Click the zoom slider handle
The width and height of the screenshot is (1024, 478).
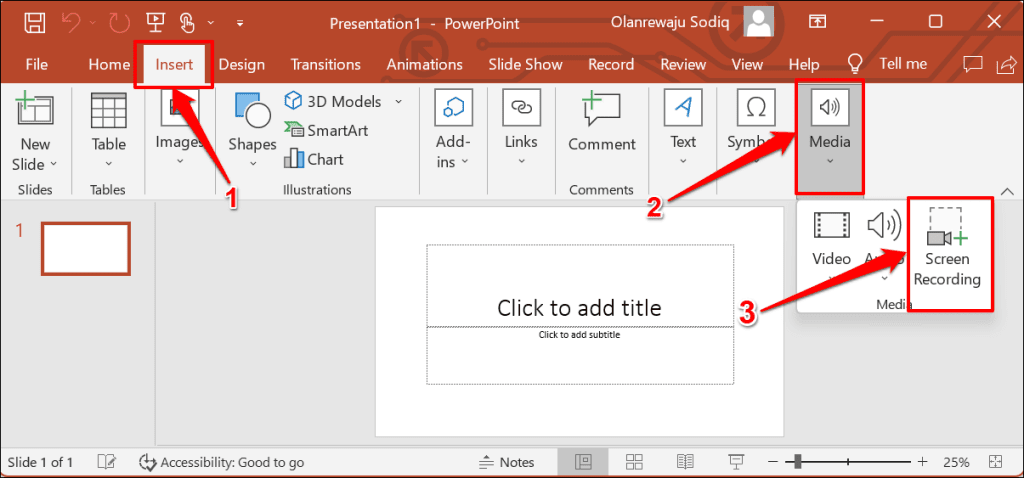point(796,462)
